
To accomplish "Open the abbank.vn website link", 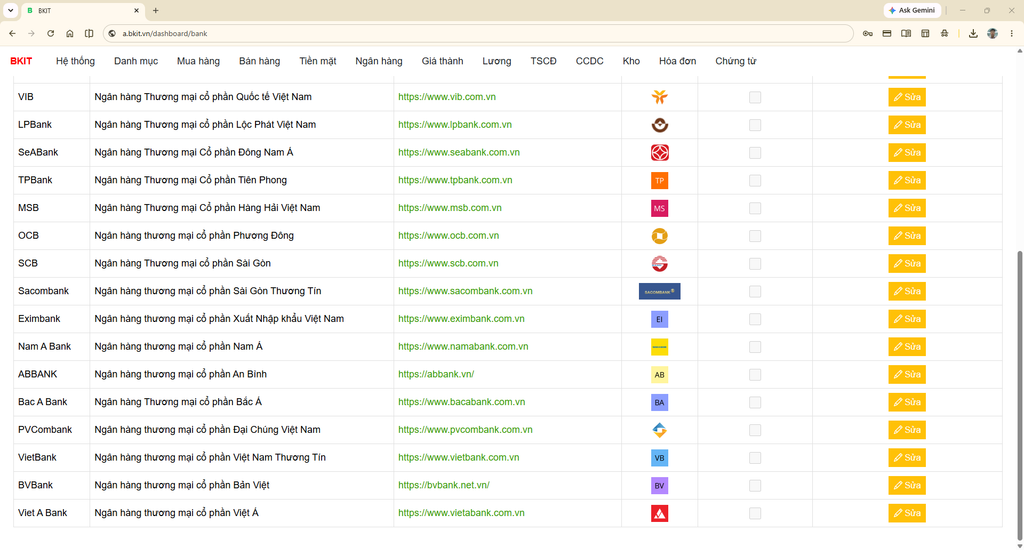I will [x=436, y=374].
